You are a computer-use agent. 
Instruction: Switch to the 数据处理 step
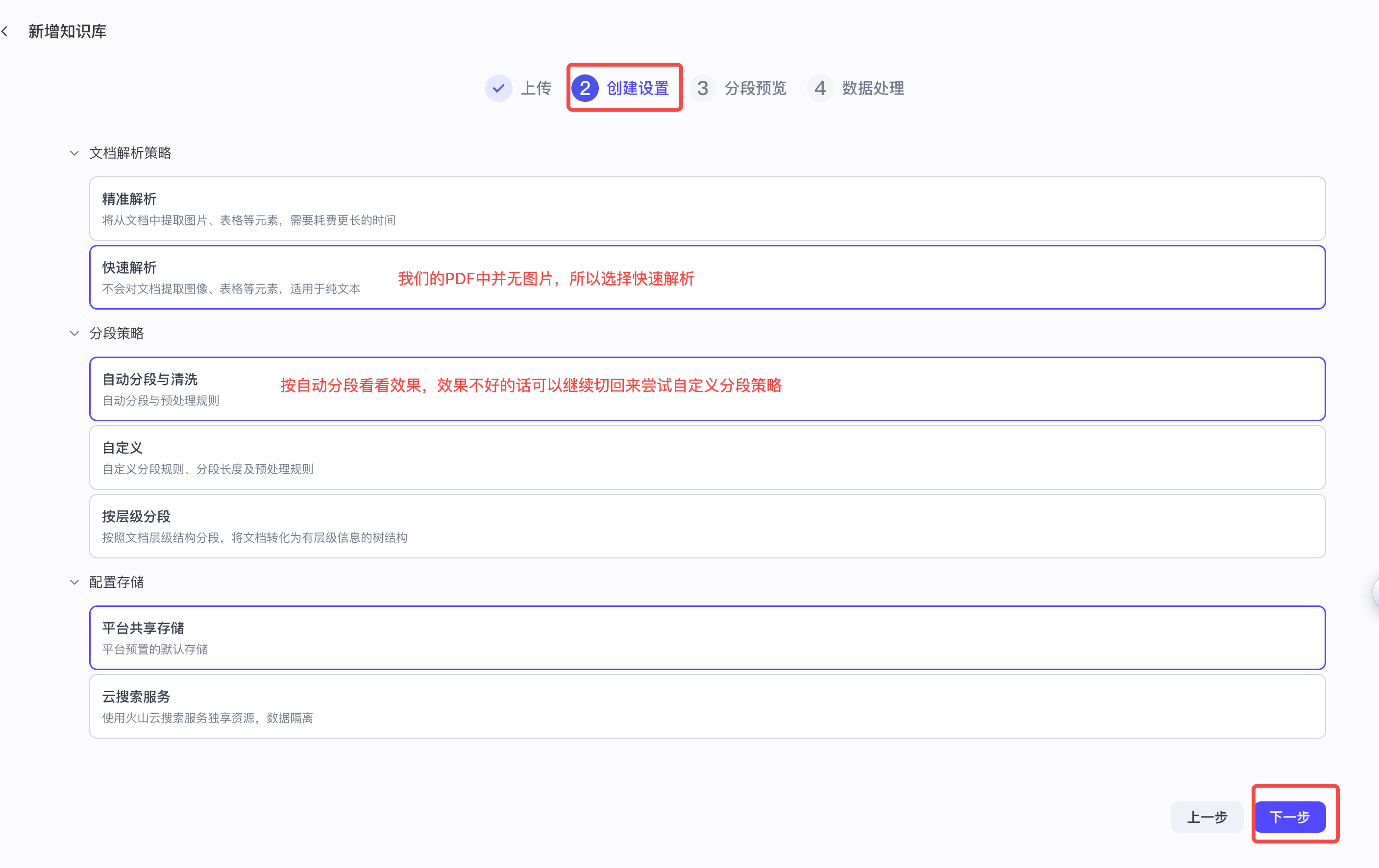click(x=873, y=88)
